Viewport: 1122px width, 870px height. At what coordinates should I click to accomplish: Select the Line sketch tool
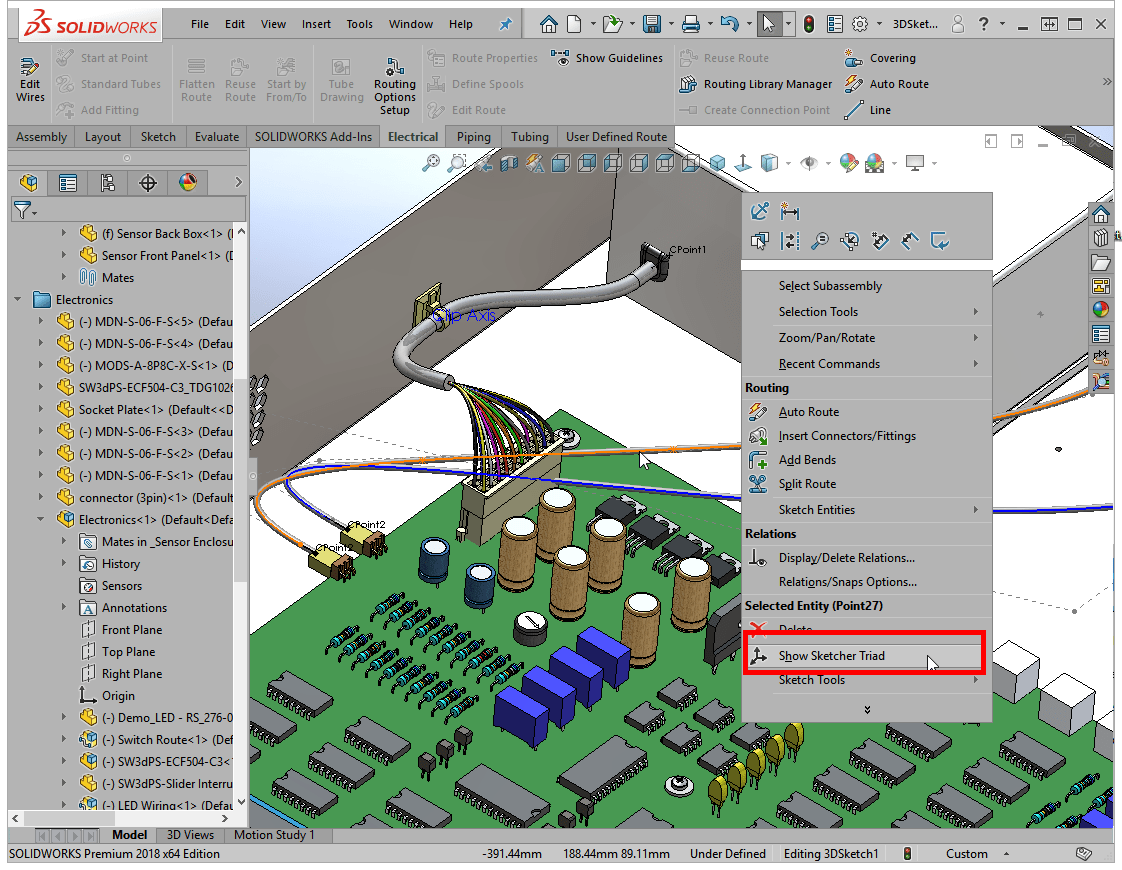click(x=868, y=110)
